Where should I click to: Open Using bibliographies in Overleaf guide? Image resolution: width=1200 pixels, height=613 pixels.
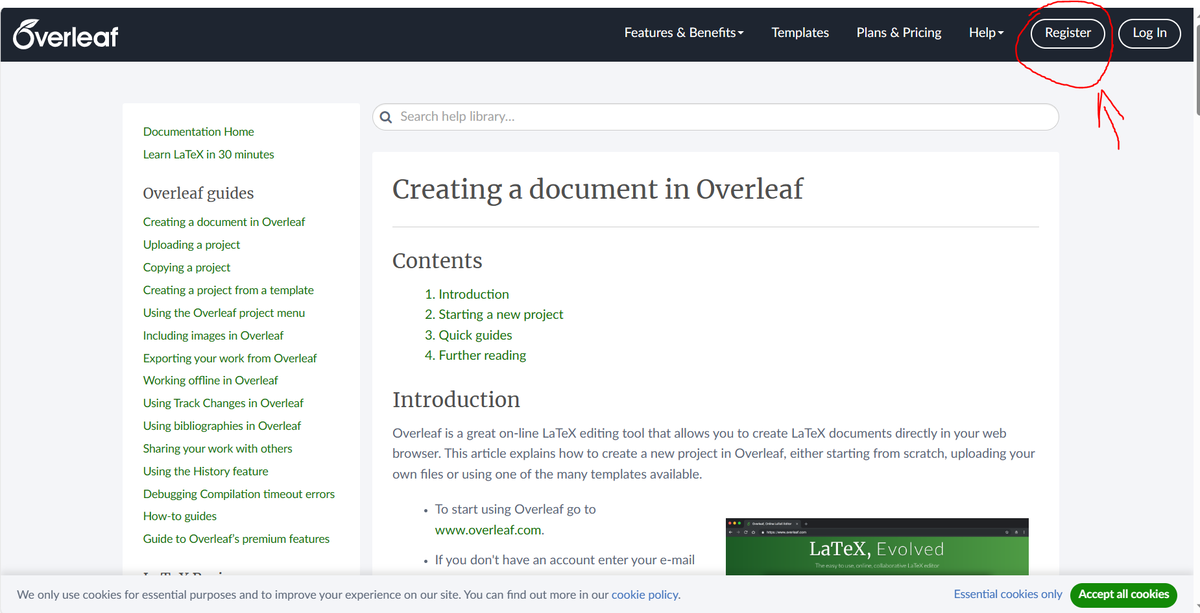click(222, 426)
